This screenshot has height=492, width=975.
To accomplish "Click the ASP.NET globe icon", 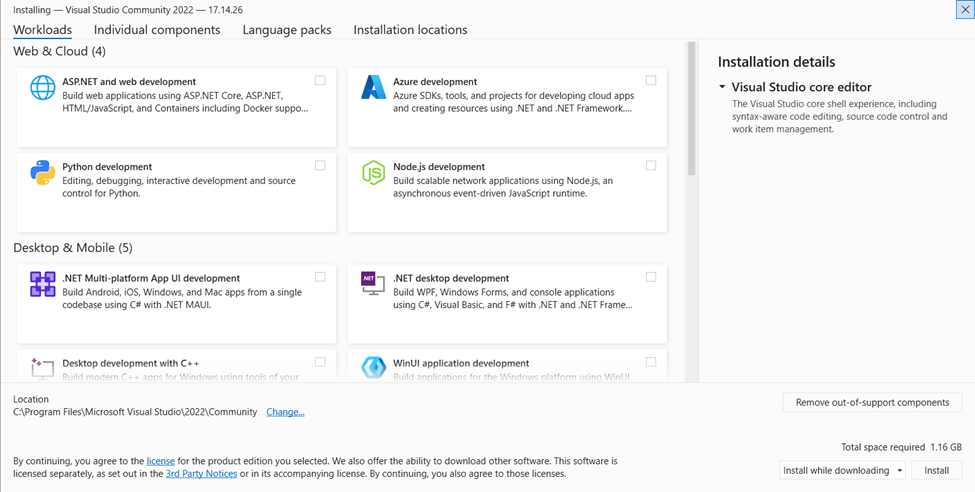I will 43,88.
